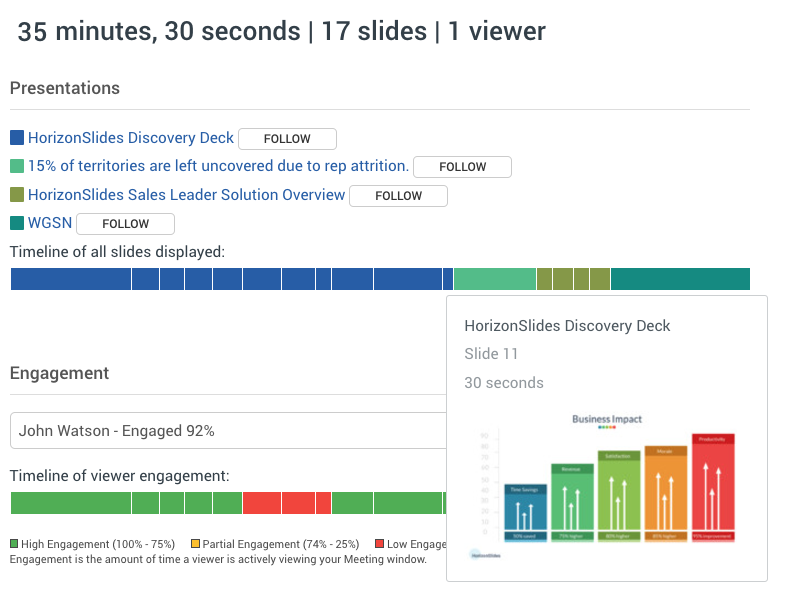The image size is (794, 606).
Task: Click the engagement definition note below legend
Action: point(218,559)
